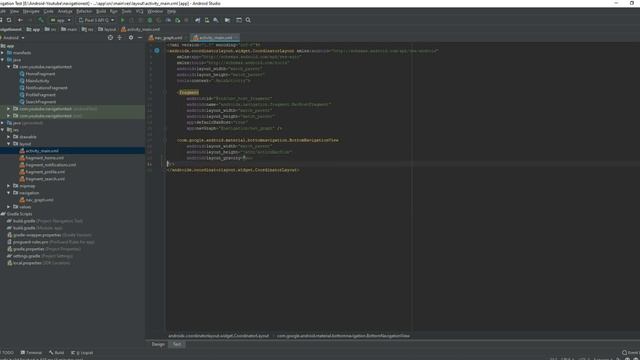Run the app with the green play icon

[122, 20]
